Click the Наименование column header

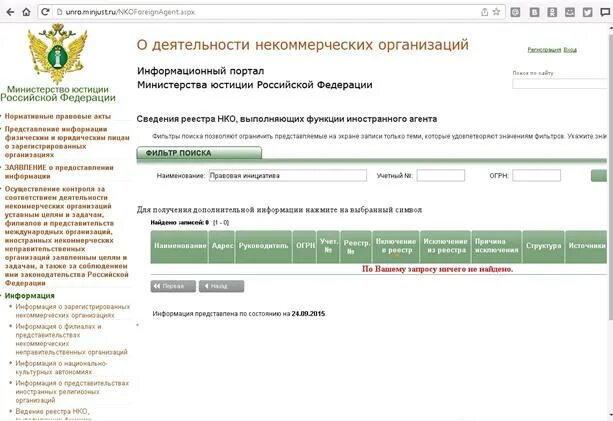(x=179, y=246)
